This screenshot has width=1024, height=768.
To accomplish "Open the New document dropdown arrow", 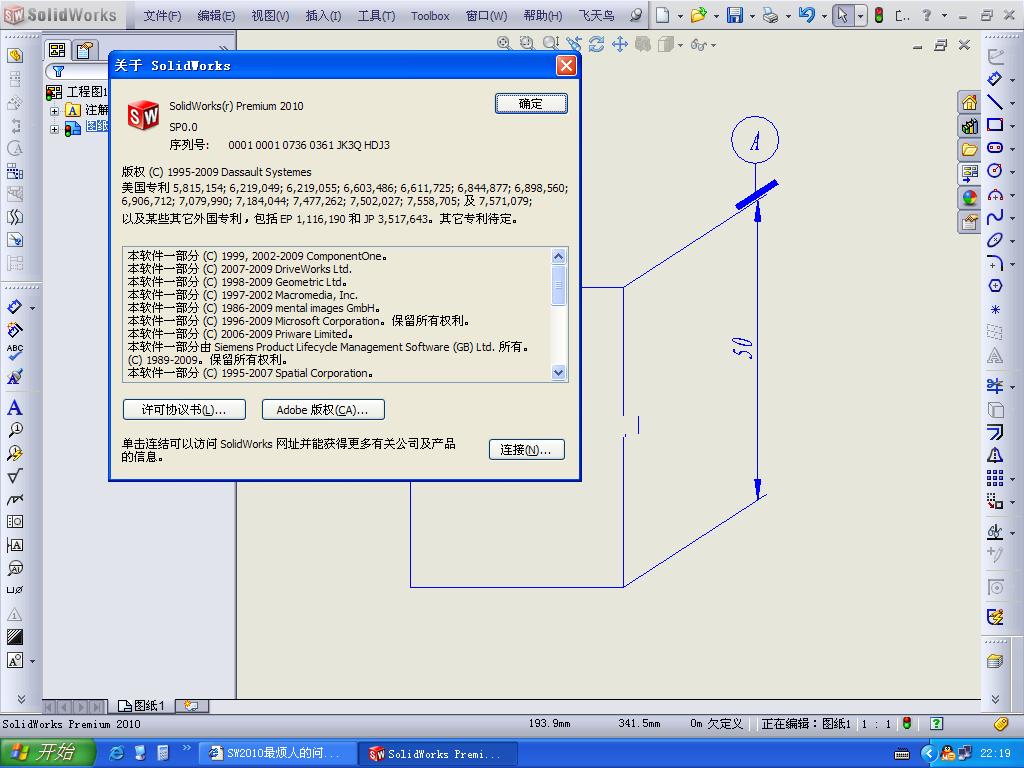I will tap(680, 16).
